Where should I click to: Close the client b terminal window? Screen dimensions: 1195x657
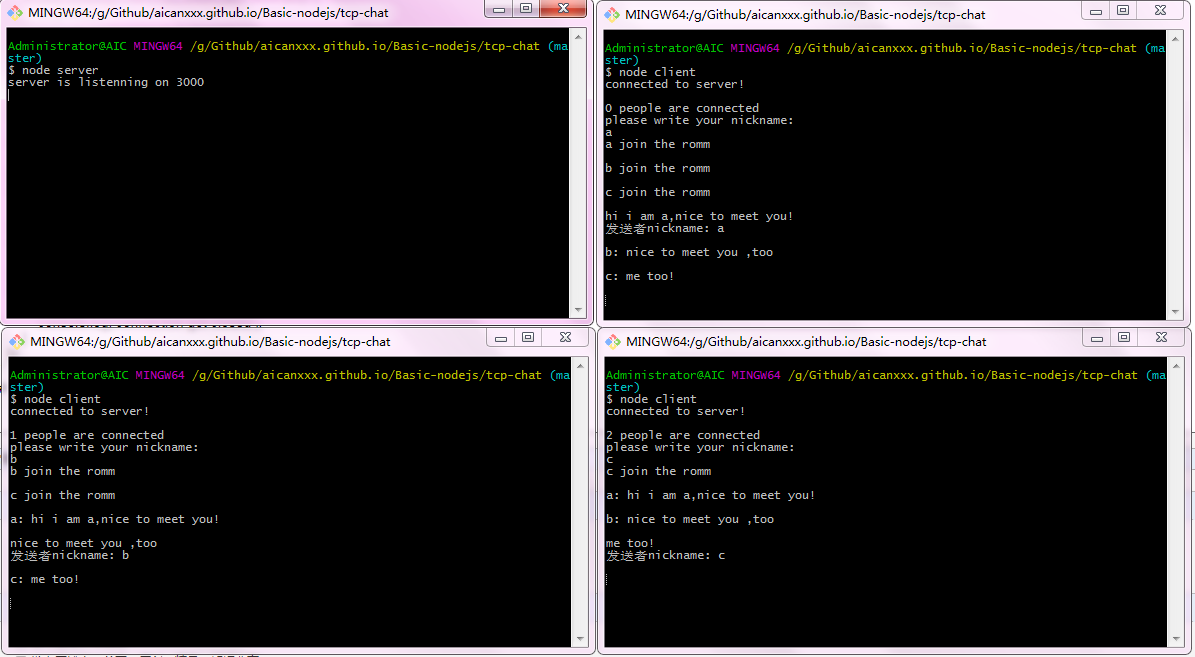click(565, 338)
